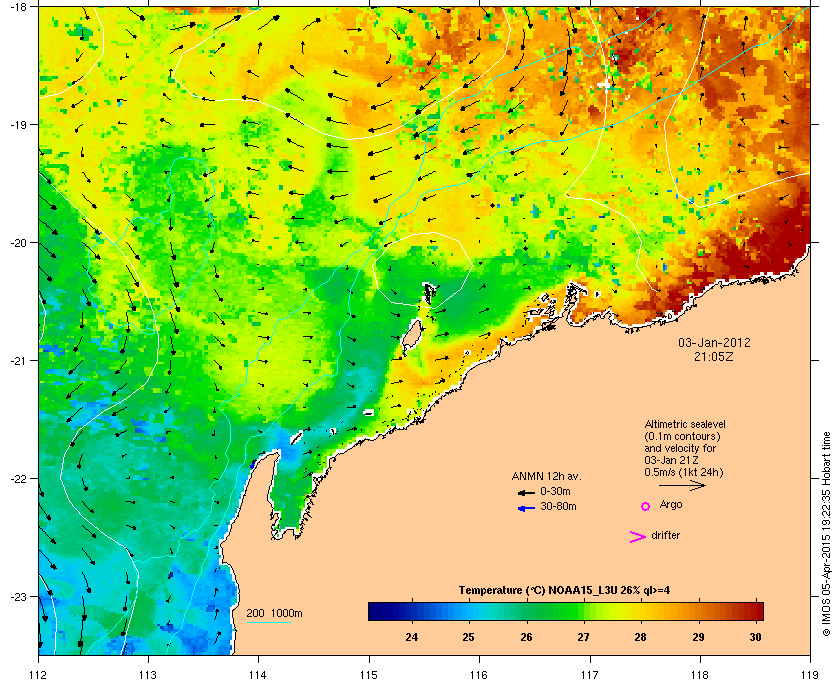Click the blue 30-80m ANMN arrow icon

click(526, 508)
